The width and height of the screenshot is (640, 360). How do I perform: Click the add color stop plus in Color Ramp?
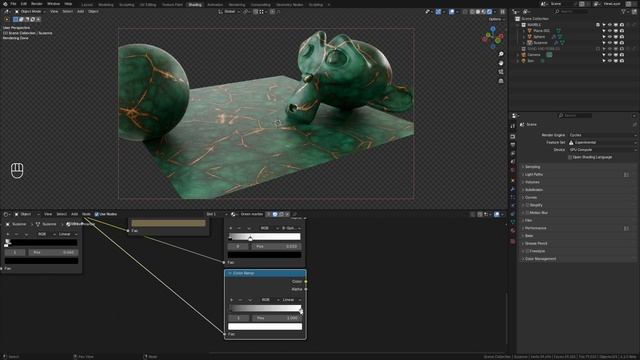(231, 300)
